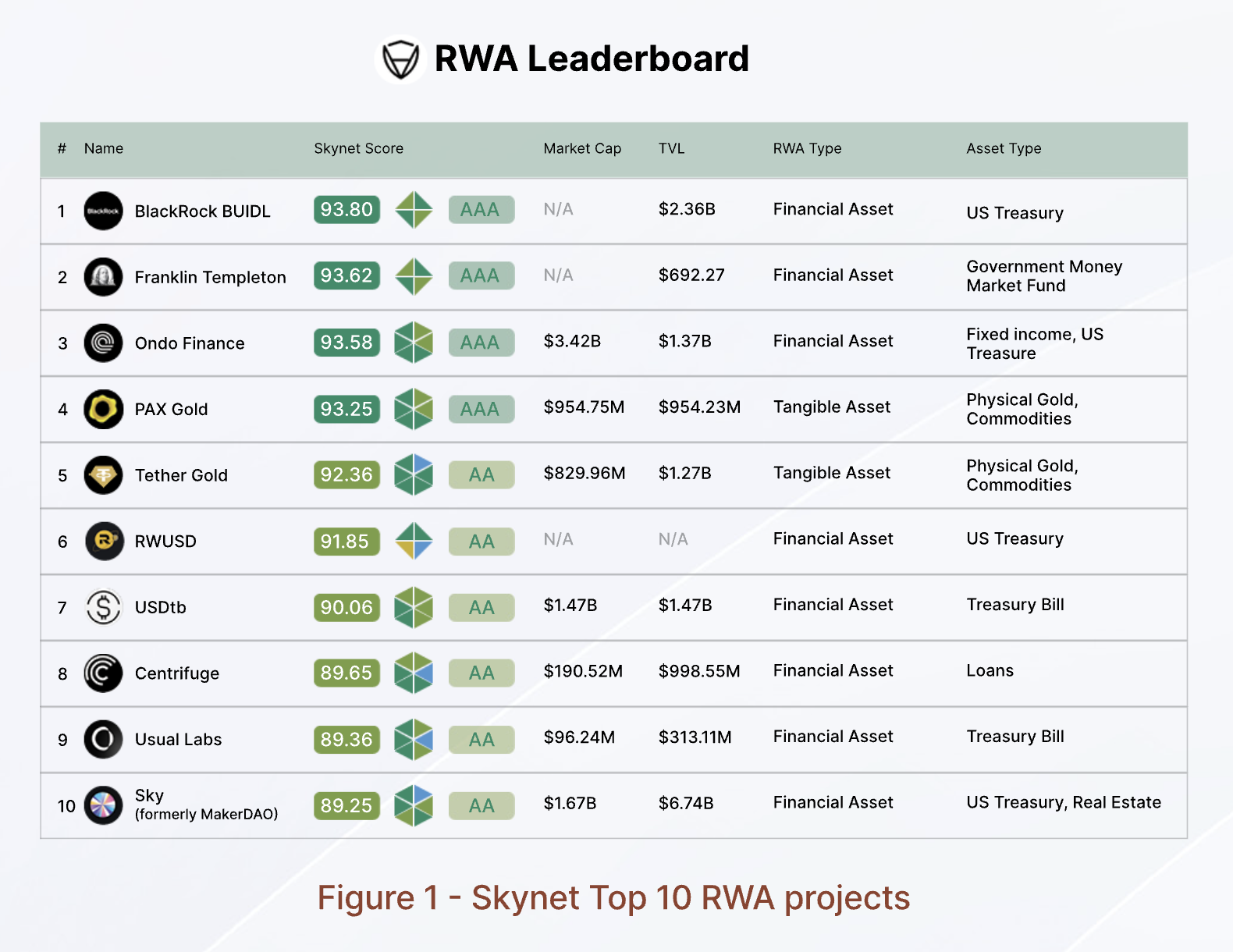Click the diamond score chart for BlackRock BUIDL
Screen dimensions: 1233x952
pyautogui.click(x=414, y=210)
